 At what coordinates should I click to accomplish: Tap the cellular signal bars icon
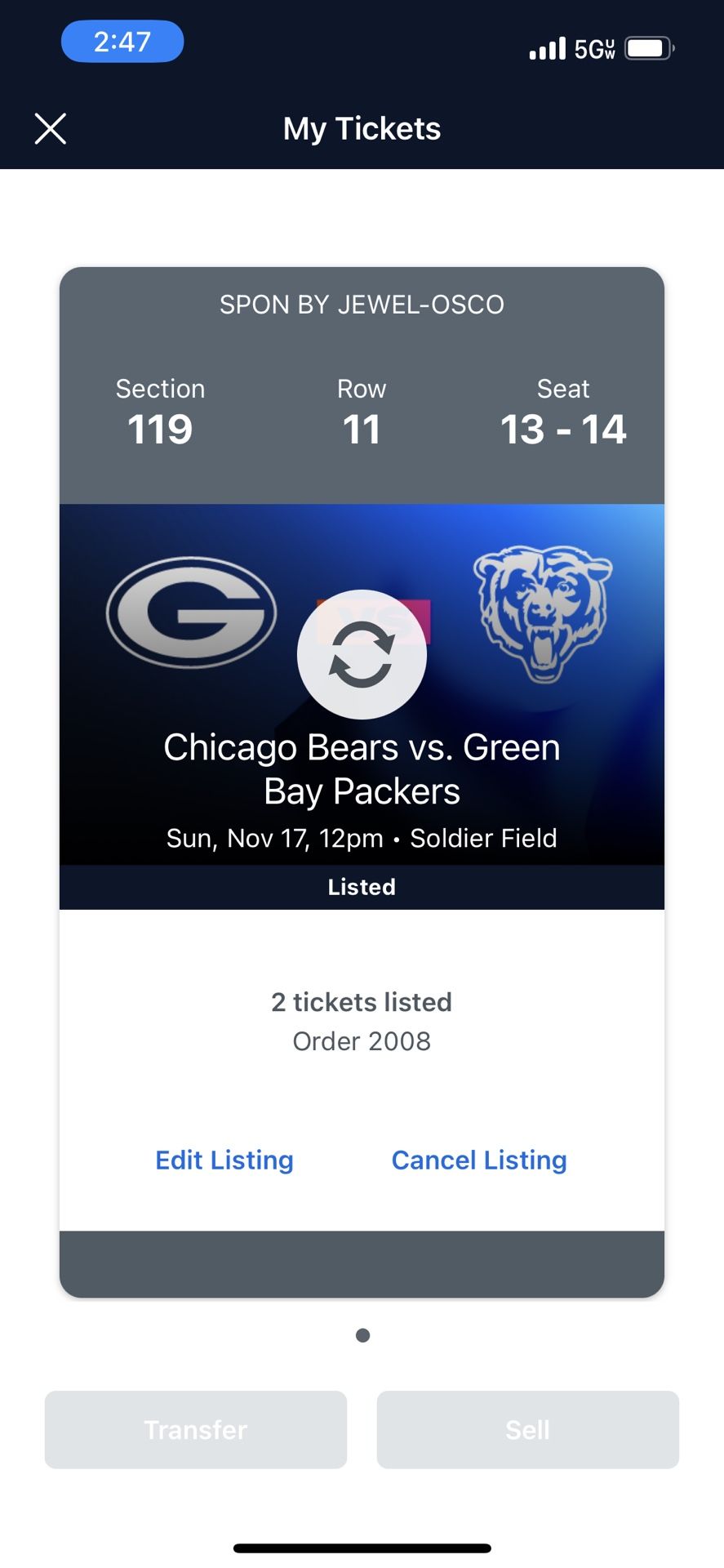pos(545,47)
